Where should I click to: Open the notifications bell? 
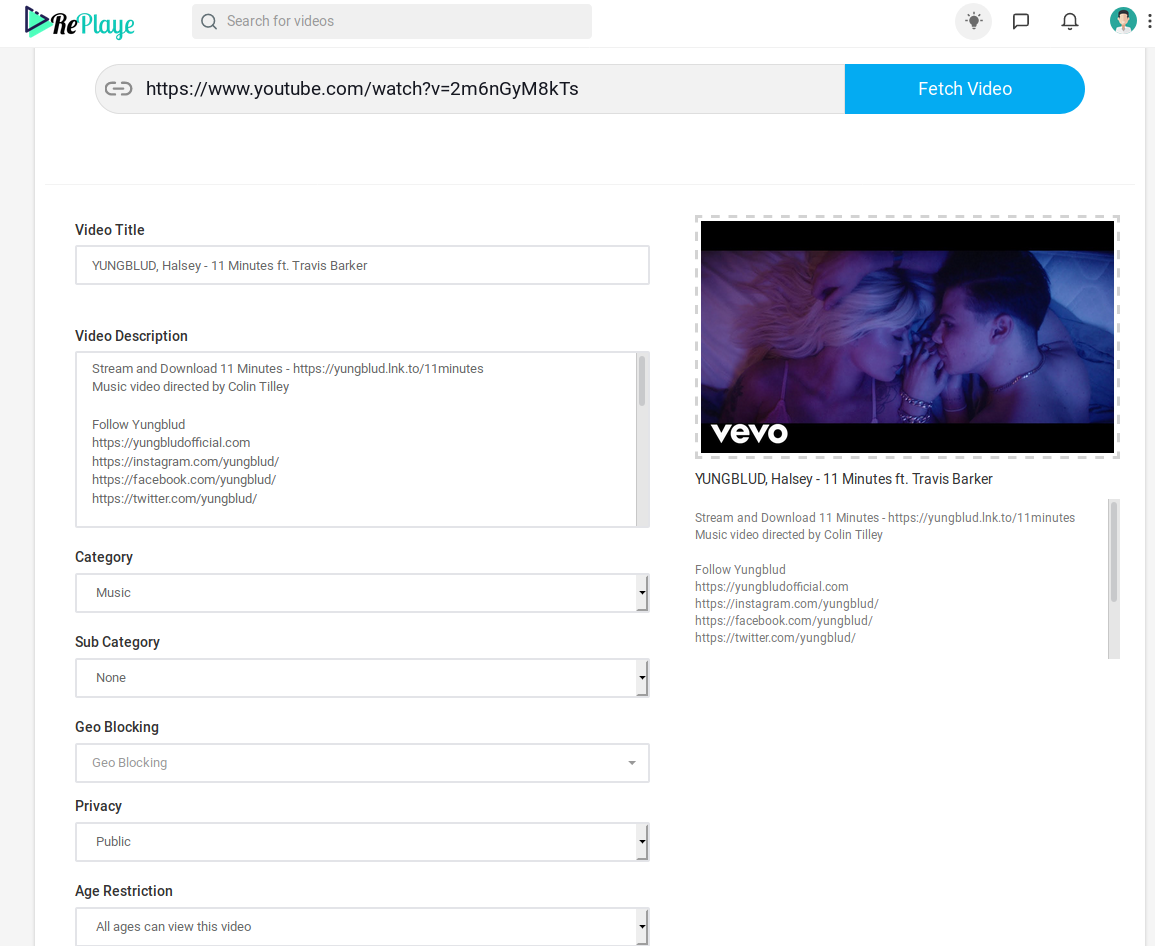point(1070,21)
